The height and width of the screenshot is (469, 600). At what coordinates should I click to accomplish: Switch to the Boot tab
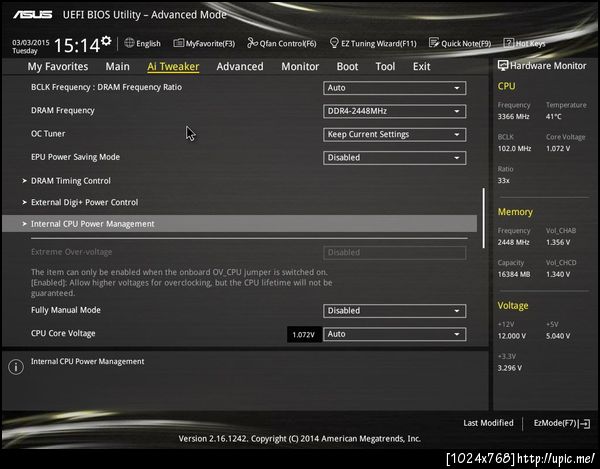point(347,67)
